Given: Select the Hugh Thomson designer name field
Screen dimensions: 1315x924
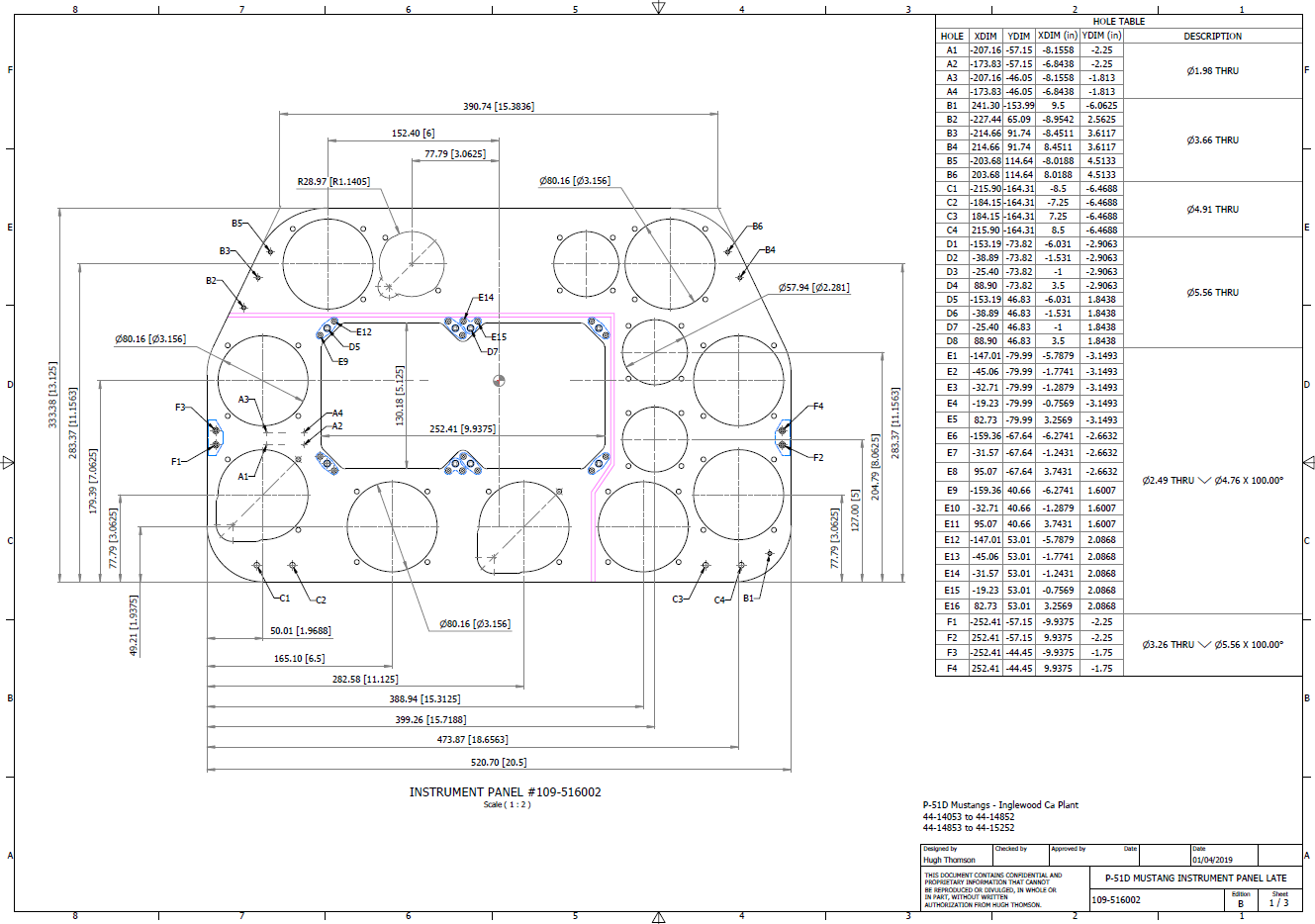Looking at the screenshot, I should pyautogui.click(x=949, y=860).
